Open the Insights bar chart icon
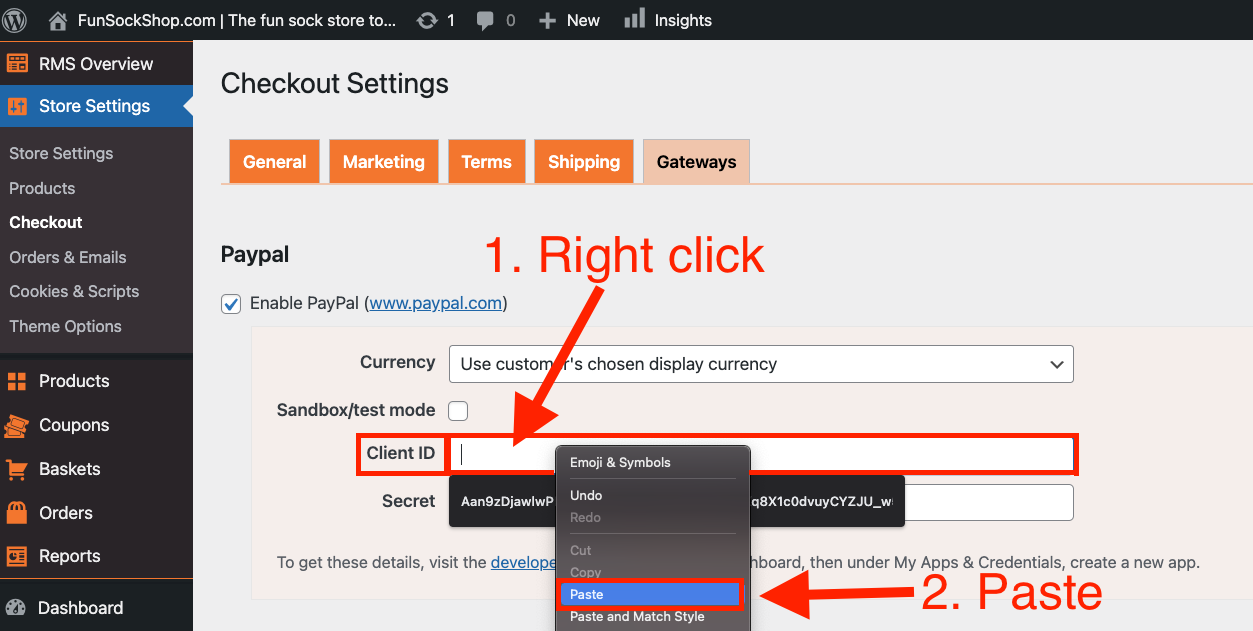 pos(634,19)
